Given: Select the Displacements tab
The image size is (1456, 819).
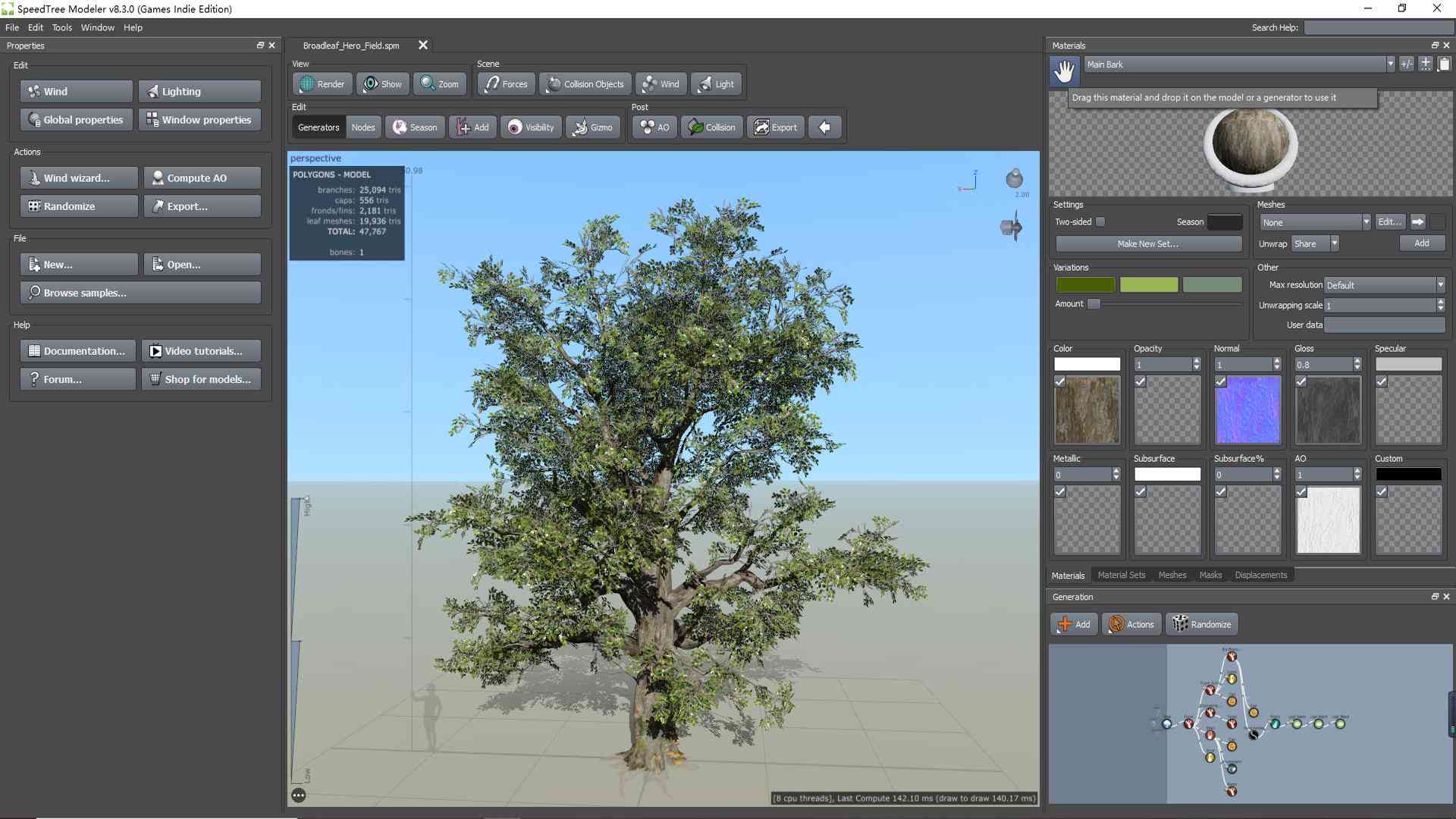Looking at the screenshot, I should click(1261, 574).
